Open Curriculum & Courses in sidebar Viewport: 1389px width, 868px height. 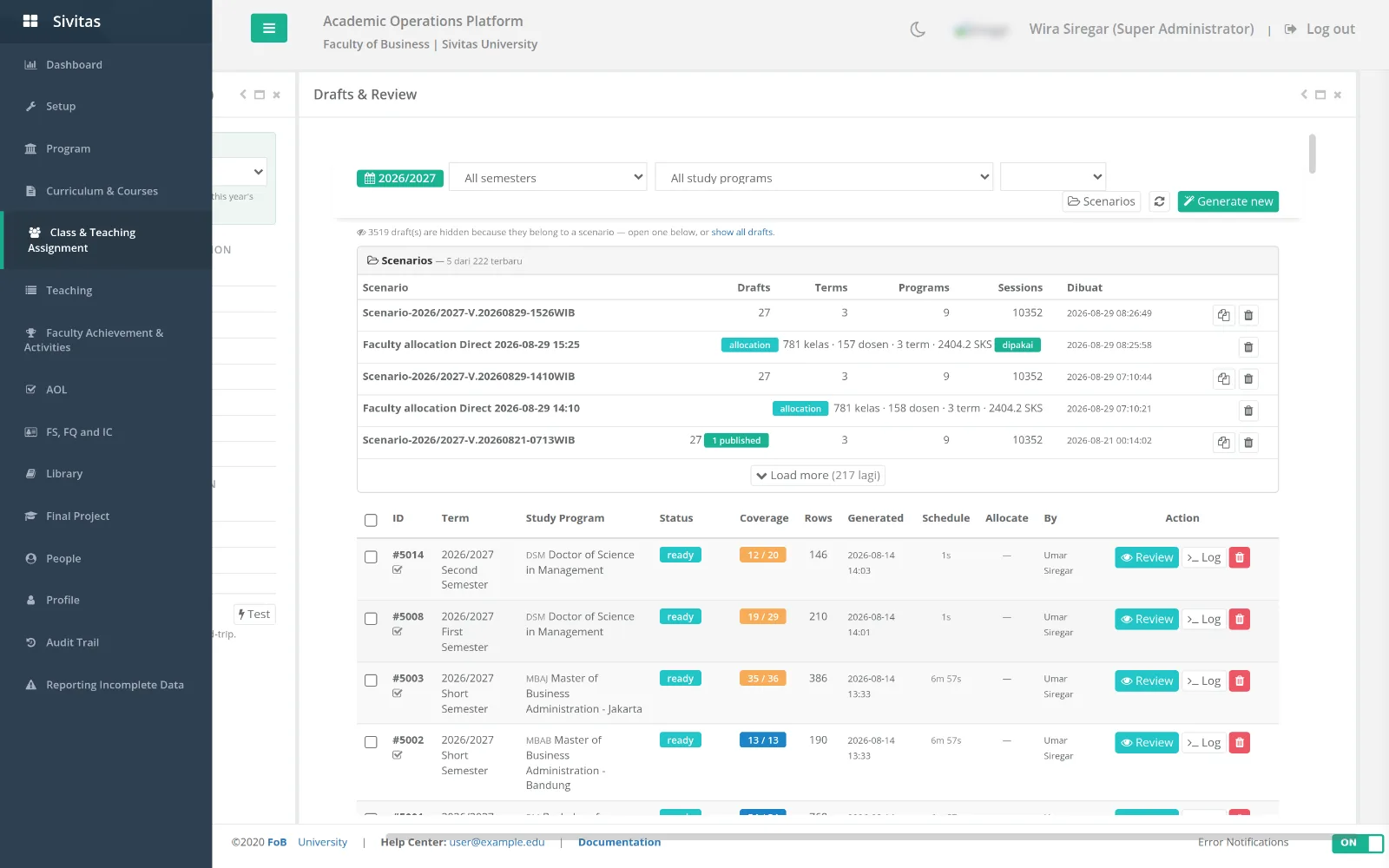(106, 191)
